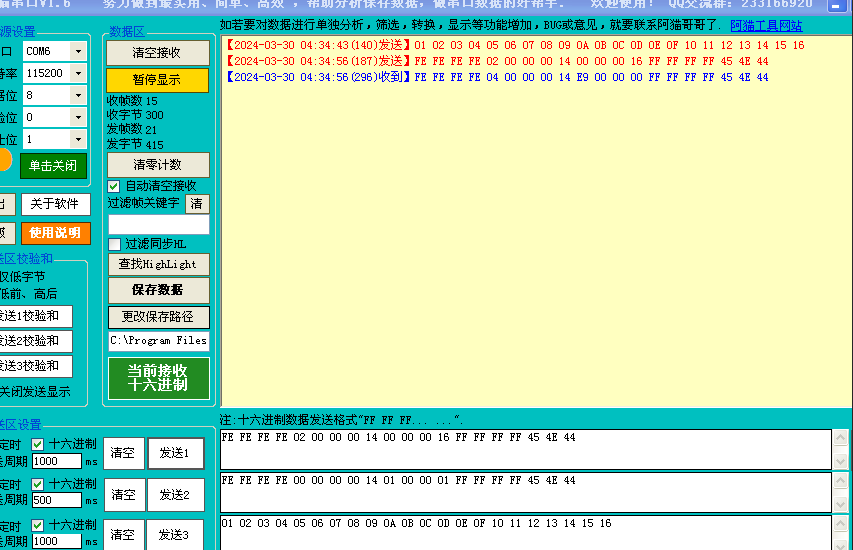The image size is (853, 550).
Task: Click the period input field showing 500
Action: pos(55,501)
